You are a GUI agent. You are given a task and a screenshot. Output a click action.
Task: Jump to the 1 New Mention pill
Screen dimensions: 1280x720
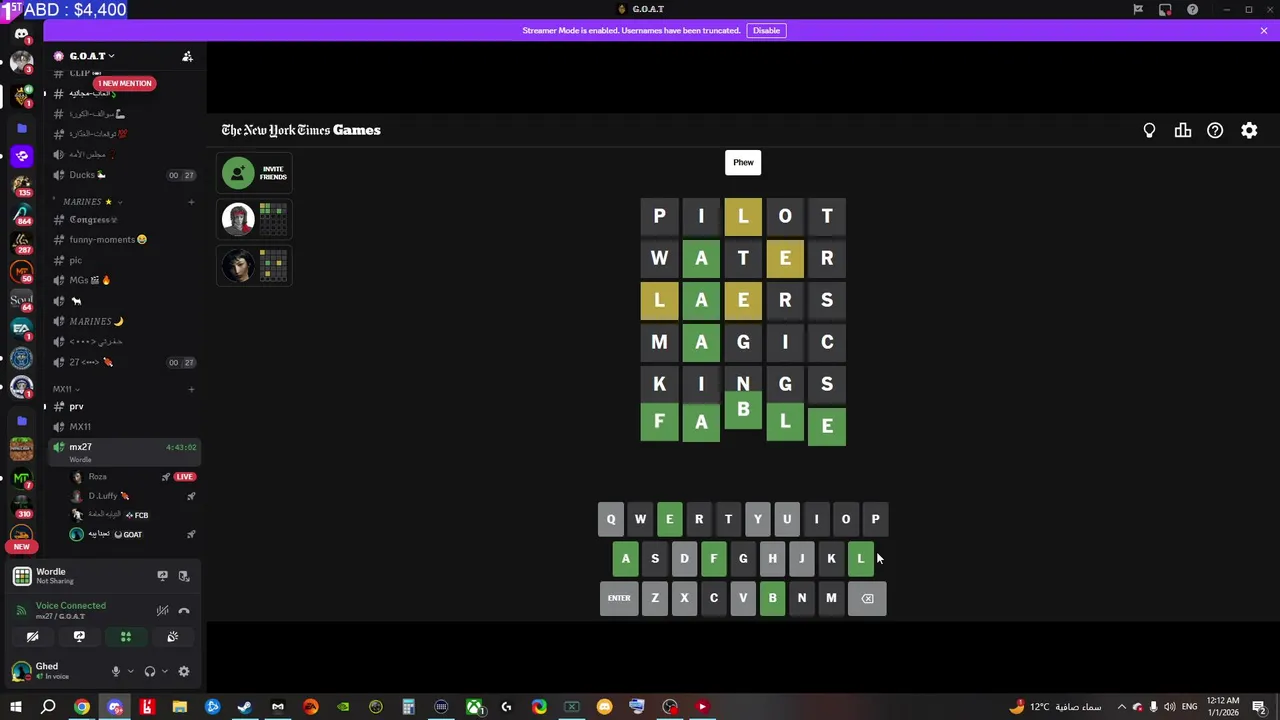[x=125, y=83]
